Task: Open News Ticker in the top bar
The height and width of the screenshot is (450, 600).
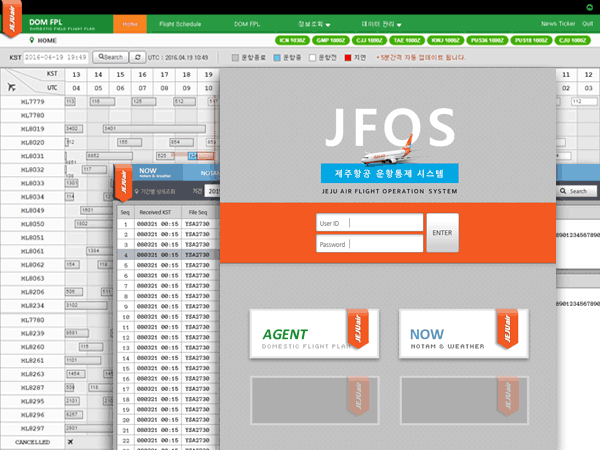Action: (558, 24)
